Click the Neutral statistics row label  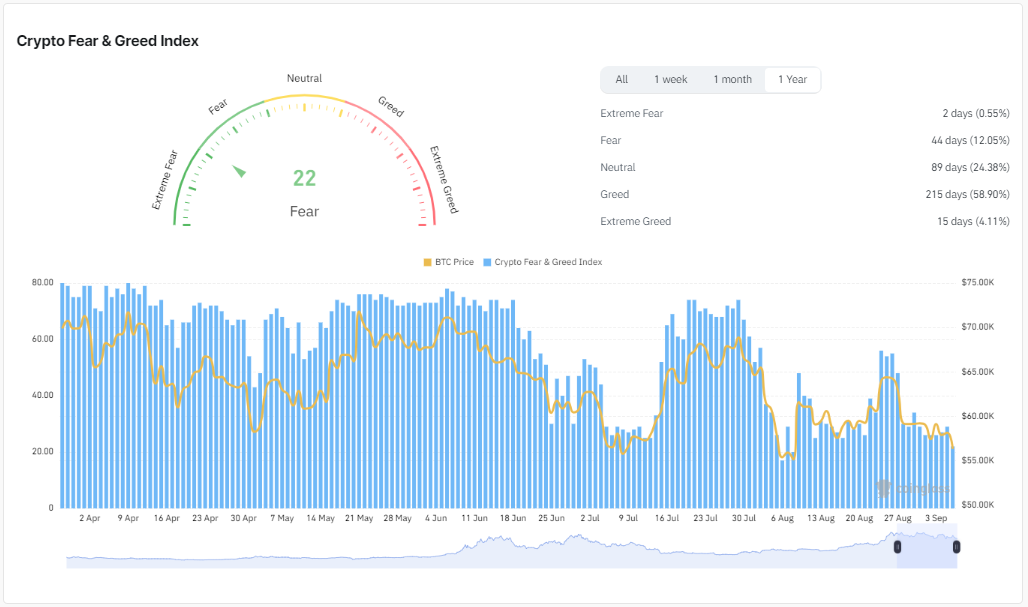(618, 167)
